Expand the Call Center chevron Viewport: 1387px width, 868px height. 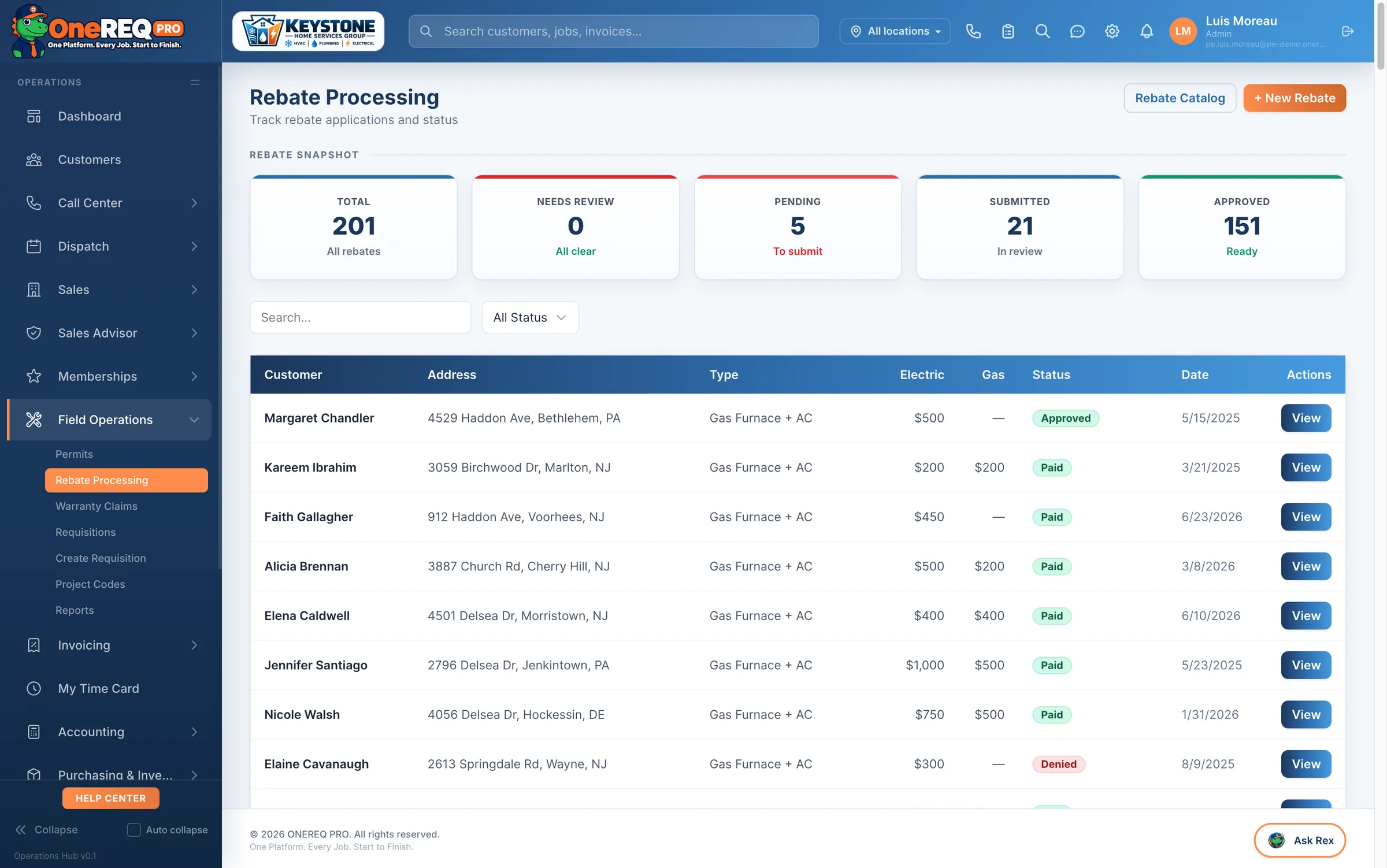(194, 203)
